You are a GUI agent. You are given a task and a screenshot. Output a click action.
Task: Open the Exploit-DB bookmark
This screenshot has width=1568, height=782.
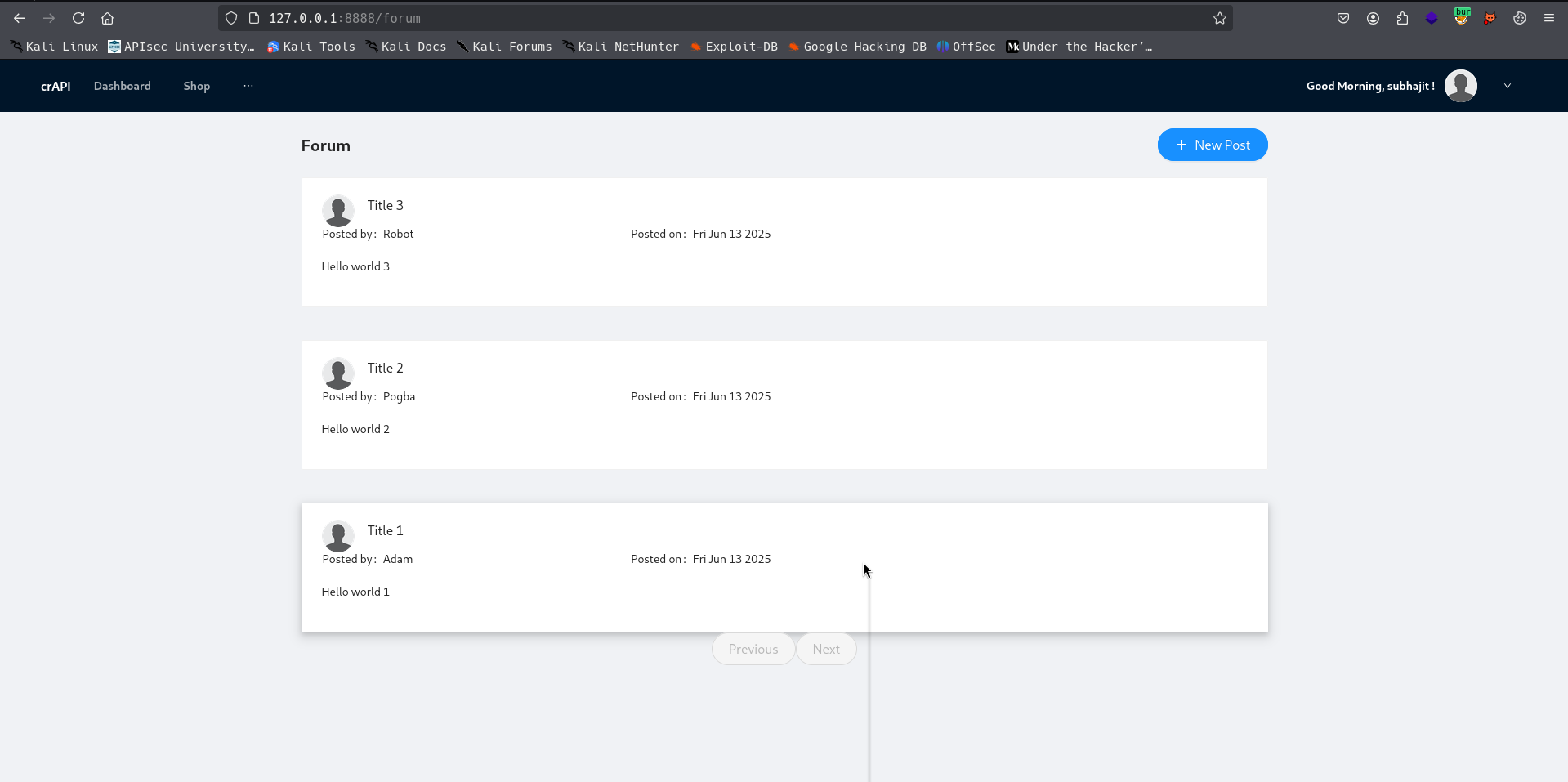click(x=734, y=47)
